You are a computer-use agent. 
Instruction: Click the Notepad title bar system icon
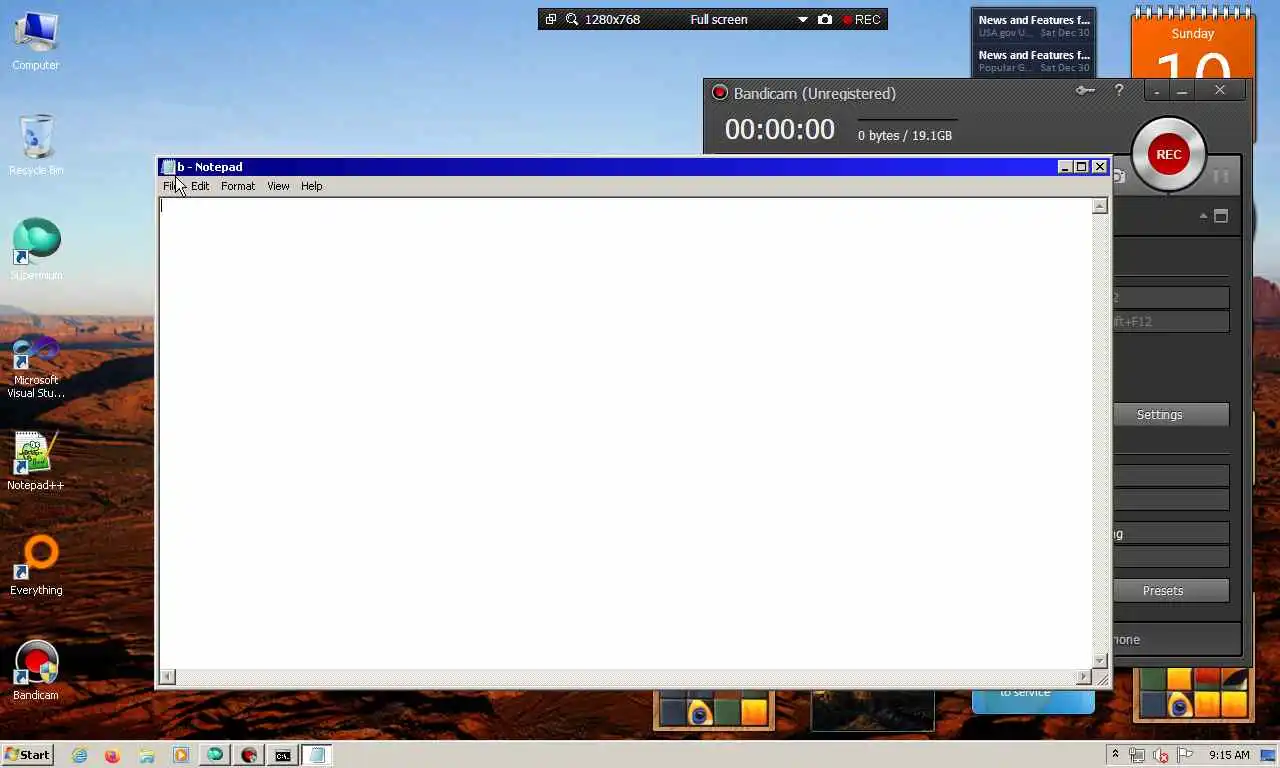click(168, 167)
